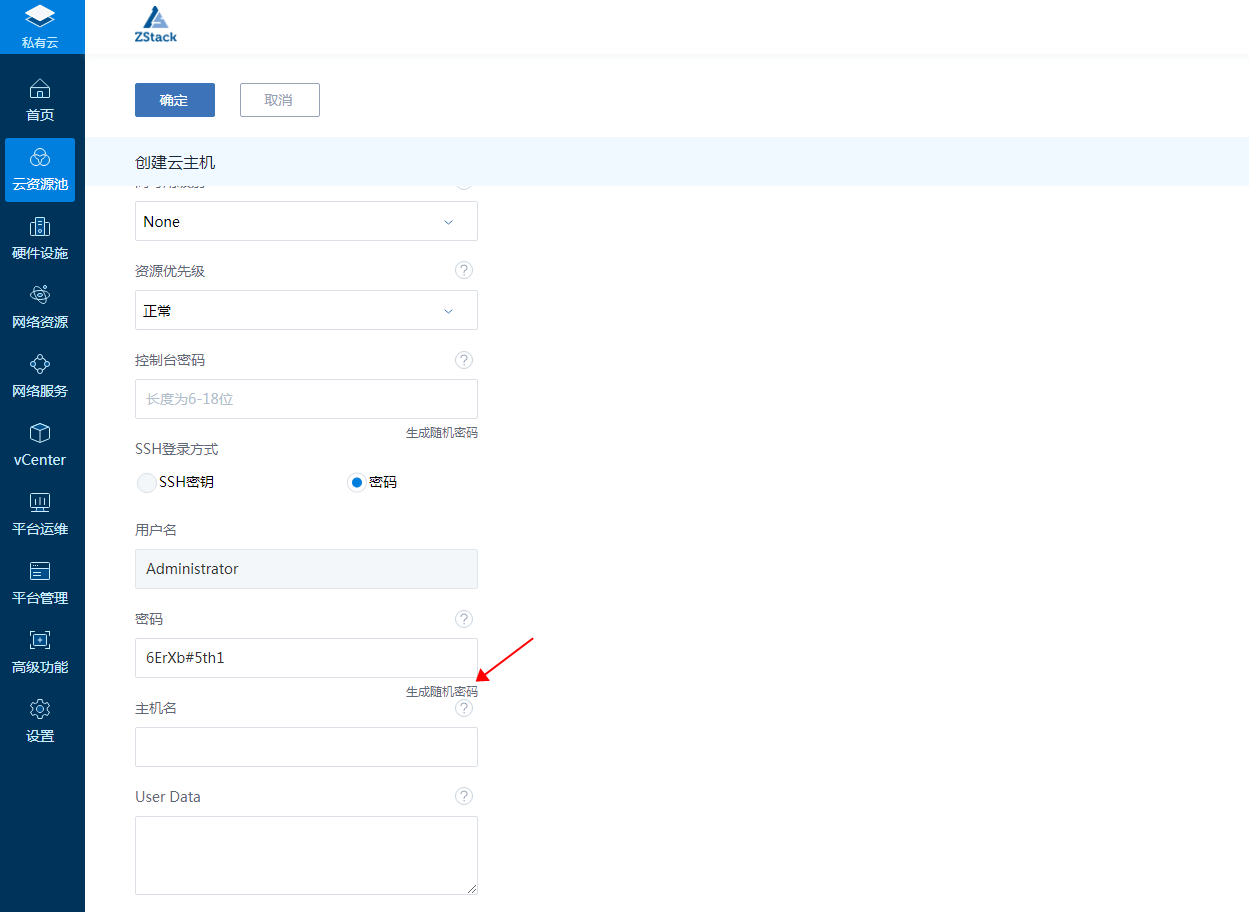Click 生成随机密码 below the 密码 field
The height and width of the screenshot is (912, 1249).
click(442, 691)
